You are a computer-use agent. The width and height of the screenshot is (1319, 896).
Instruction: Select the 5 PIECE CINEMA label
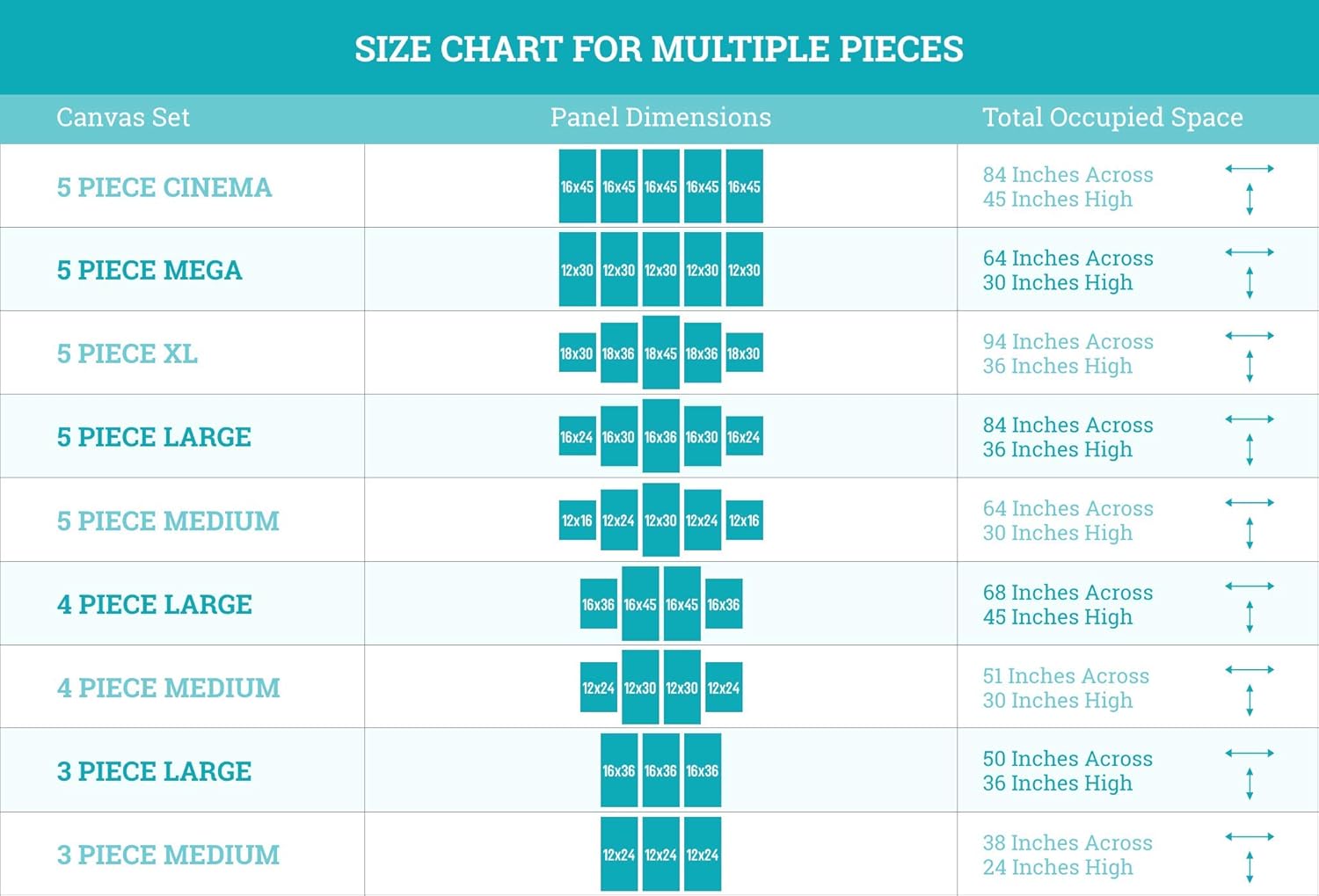(x=164, y=187)
